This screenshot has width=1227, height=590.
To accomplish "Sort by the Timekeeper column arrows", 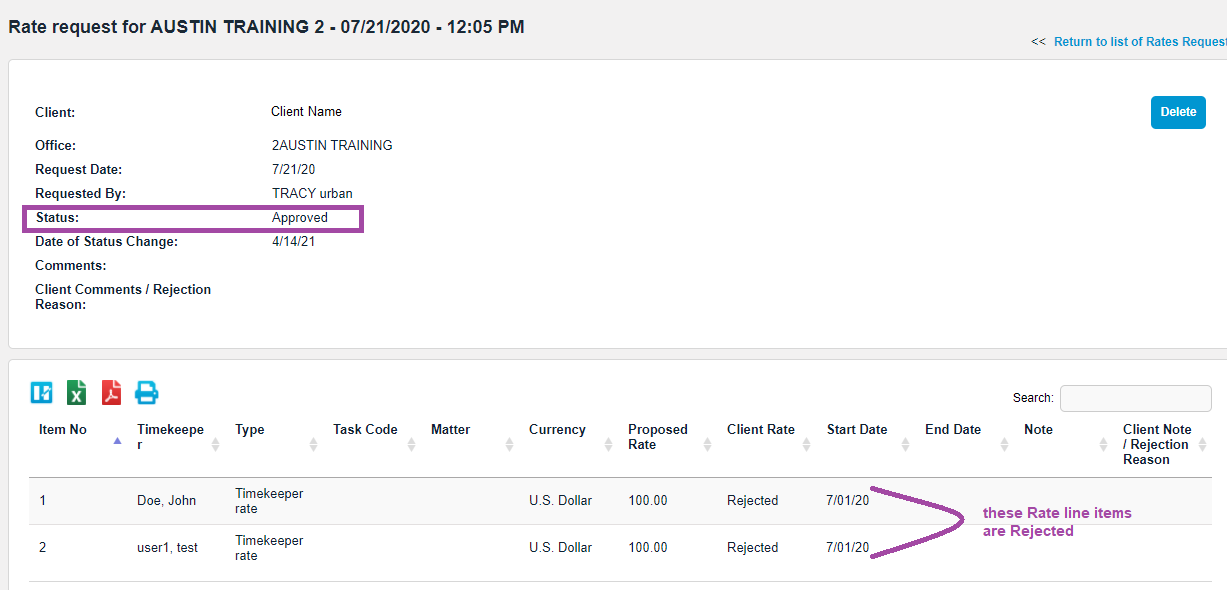I will pyautogui.click(x=215, y=445).
